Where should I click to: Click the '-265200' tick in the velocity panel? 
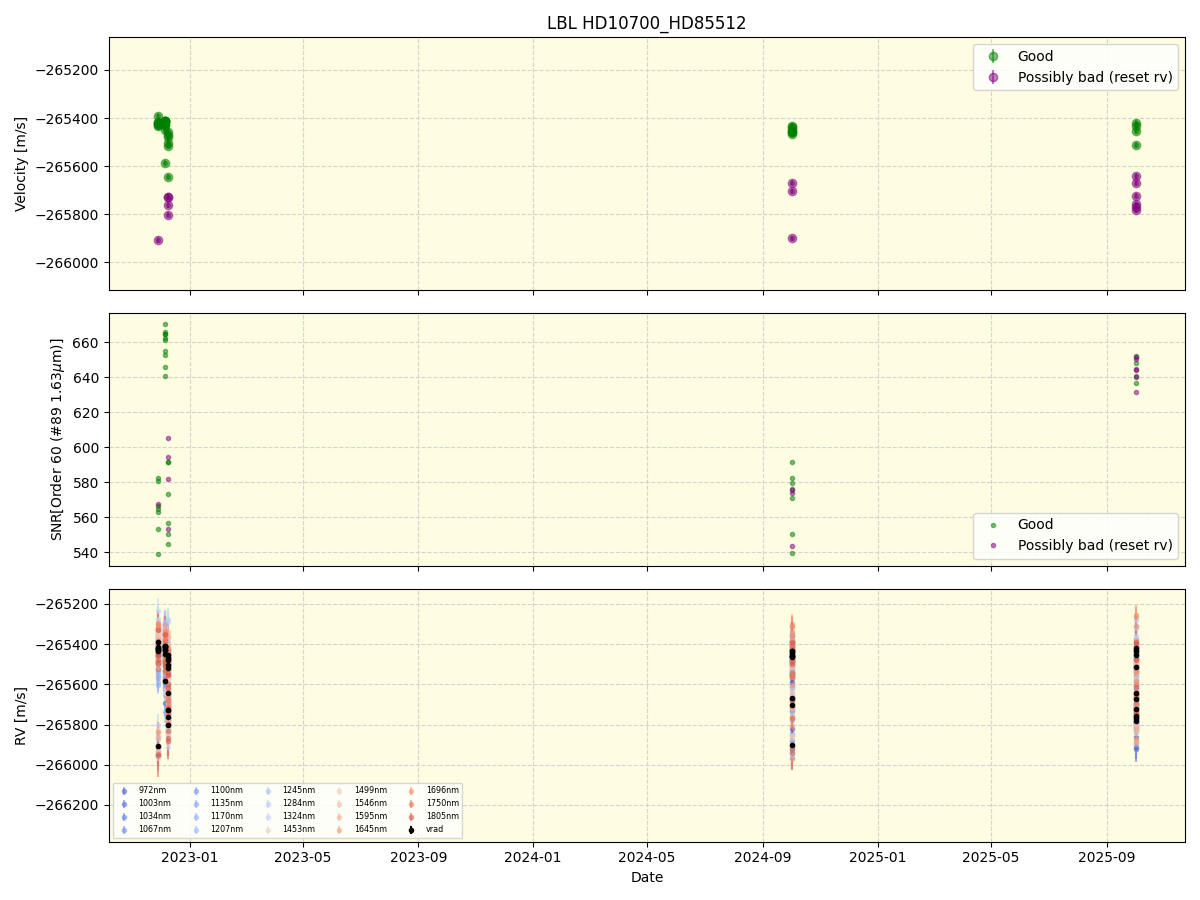(x=69, y=71)
